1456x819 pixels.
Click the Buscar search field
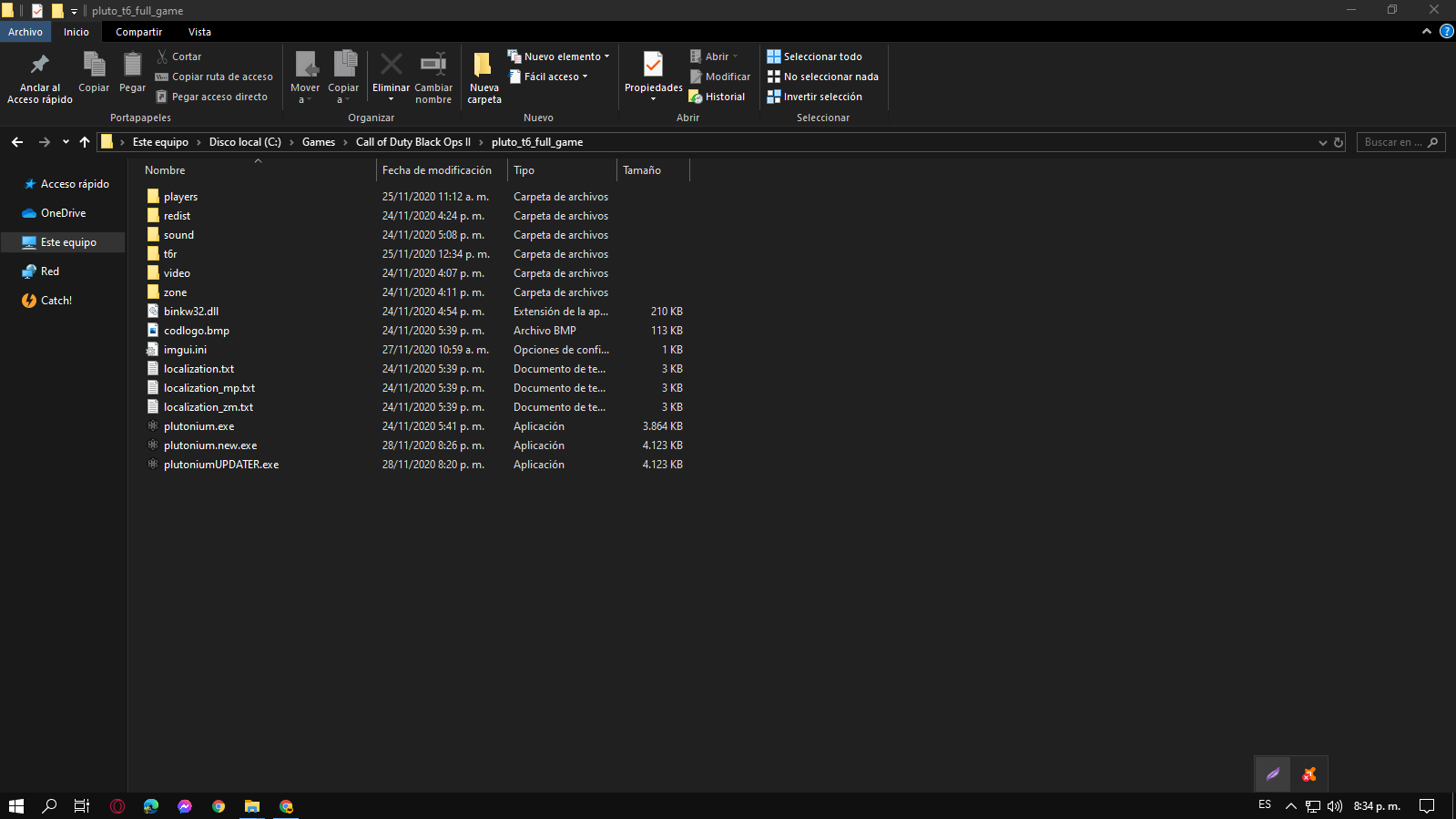(x=1400, y=142)
